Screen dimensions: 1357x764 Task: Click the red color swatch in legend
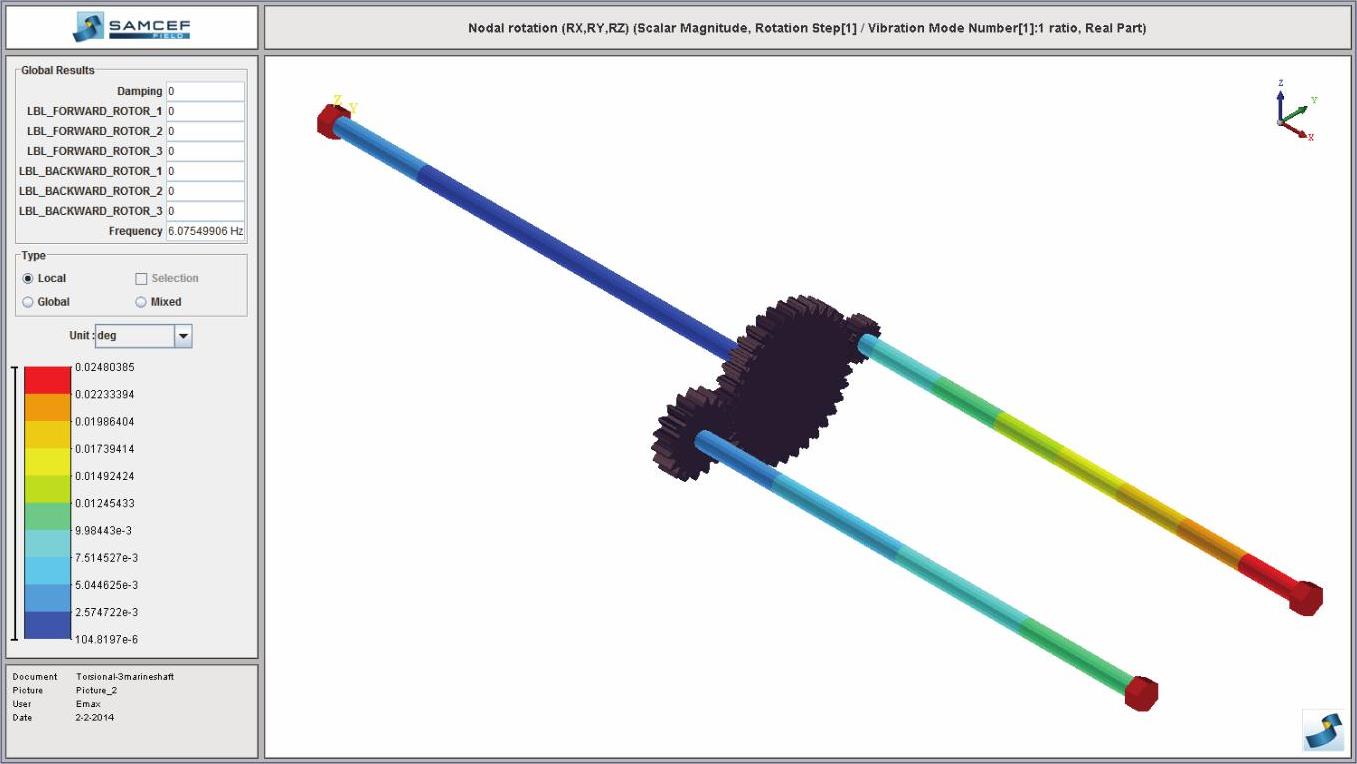coord(47,380)
